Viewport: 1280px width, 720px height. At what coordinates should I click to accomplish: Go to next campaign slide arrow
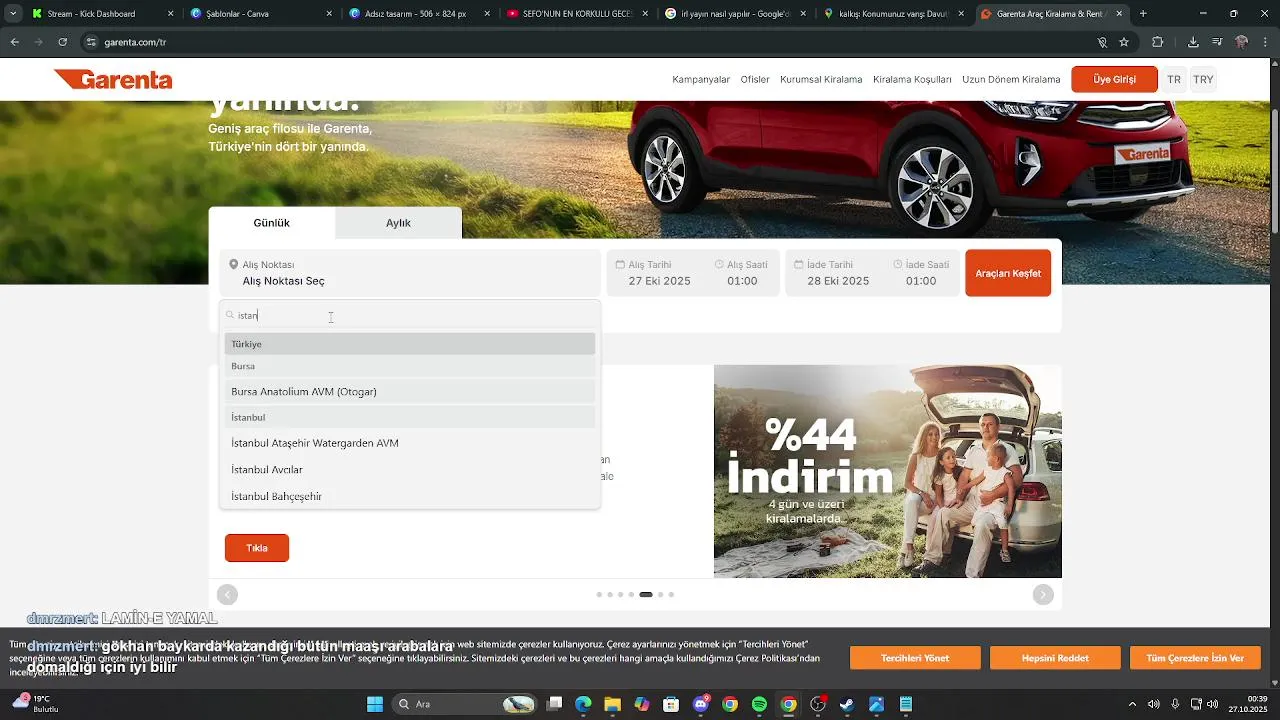point(1043,595)
